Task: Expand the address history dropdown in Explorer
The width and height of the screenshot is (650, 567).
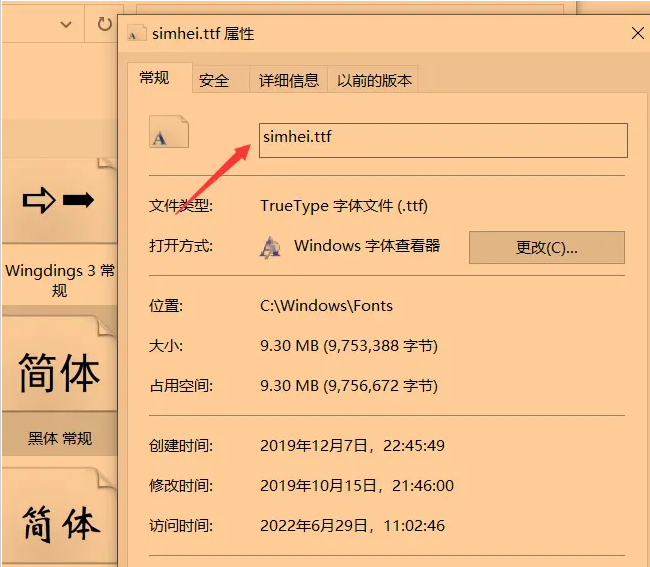Action: [x=66, y=24]
